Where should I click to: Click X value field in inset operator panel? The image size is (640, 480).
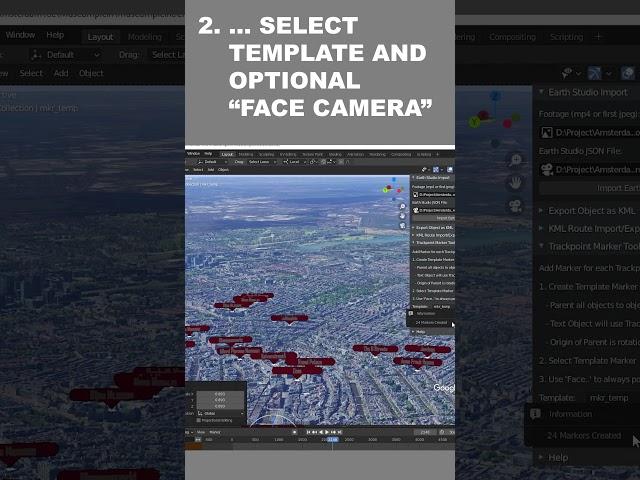[220, 394]
